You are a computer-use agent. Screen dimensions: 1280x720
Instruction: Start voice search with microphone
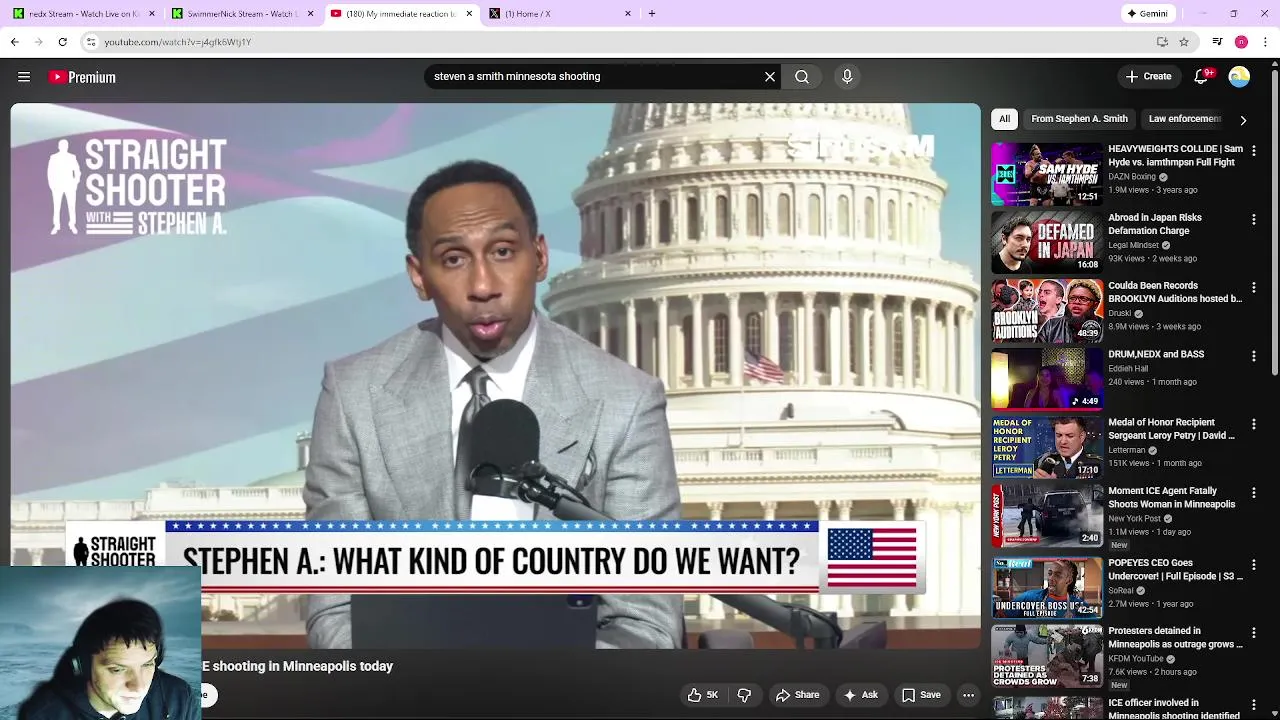(x=847, y=76)
